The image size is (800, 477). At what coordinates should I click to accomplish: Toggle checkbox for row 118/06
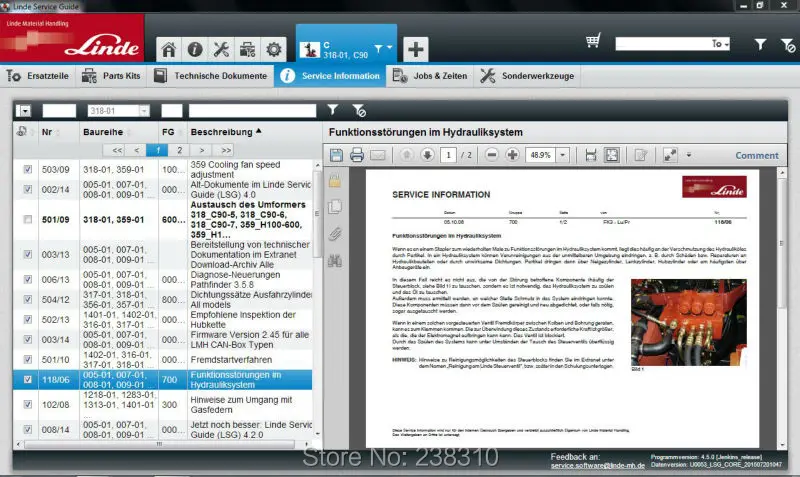[x=28, y=380]
